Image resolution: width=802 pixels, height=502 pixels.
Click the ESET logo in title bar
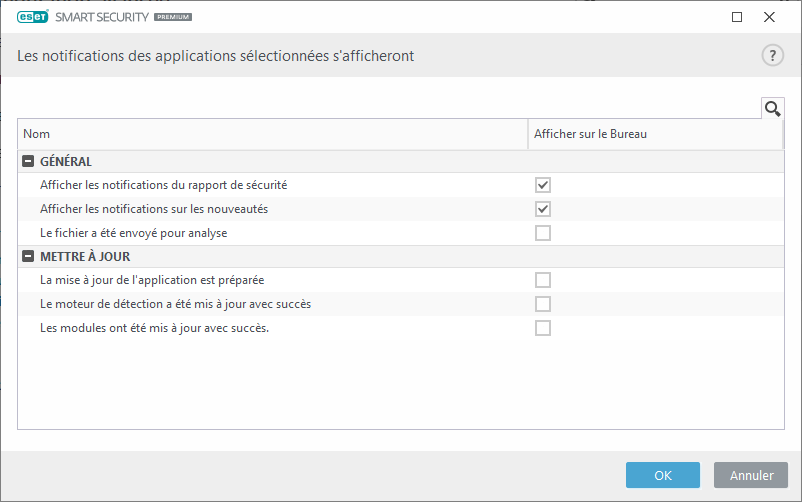coord(33,17)
